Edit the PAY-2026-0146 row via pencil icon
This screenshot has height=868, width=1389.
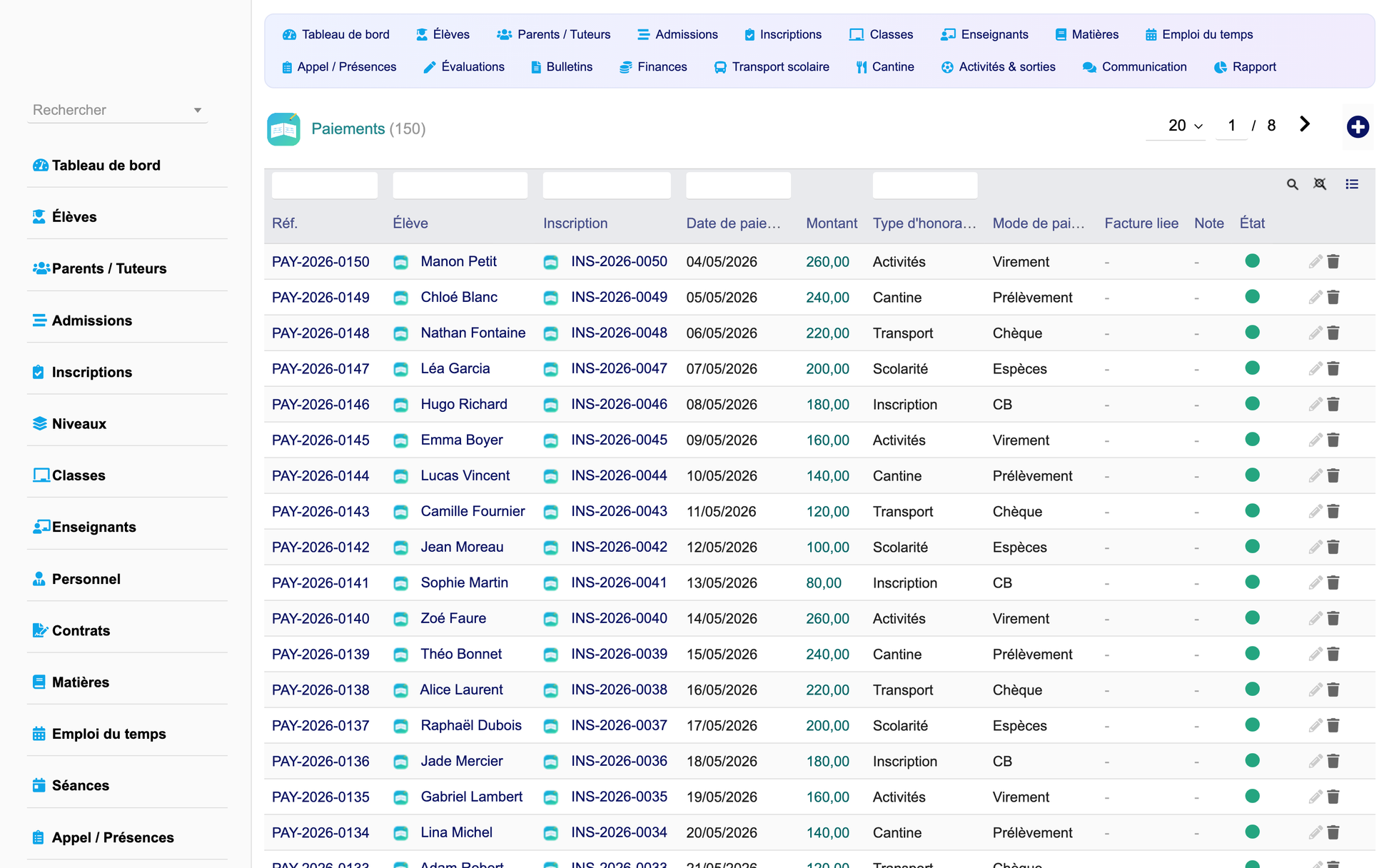point(1315,404)
